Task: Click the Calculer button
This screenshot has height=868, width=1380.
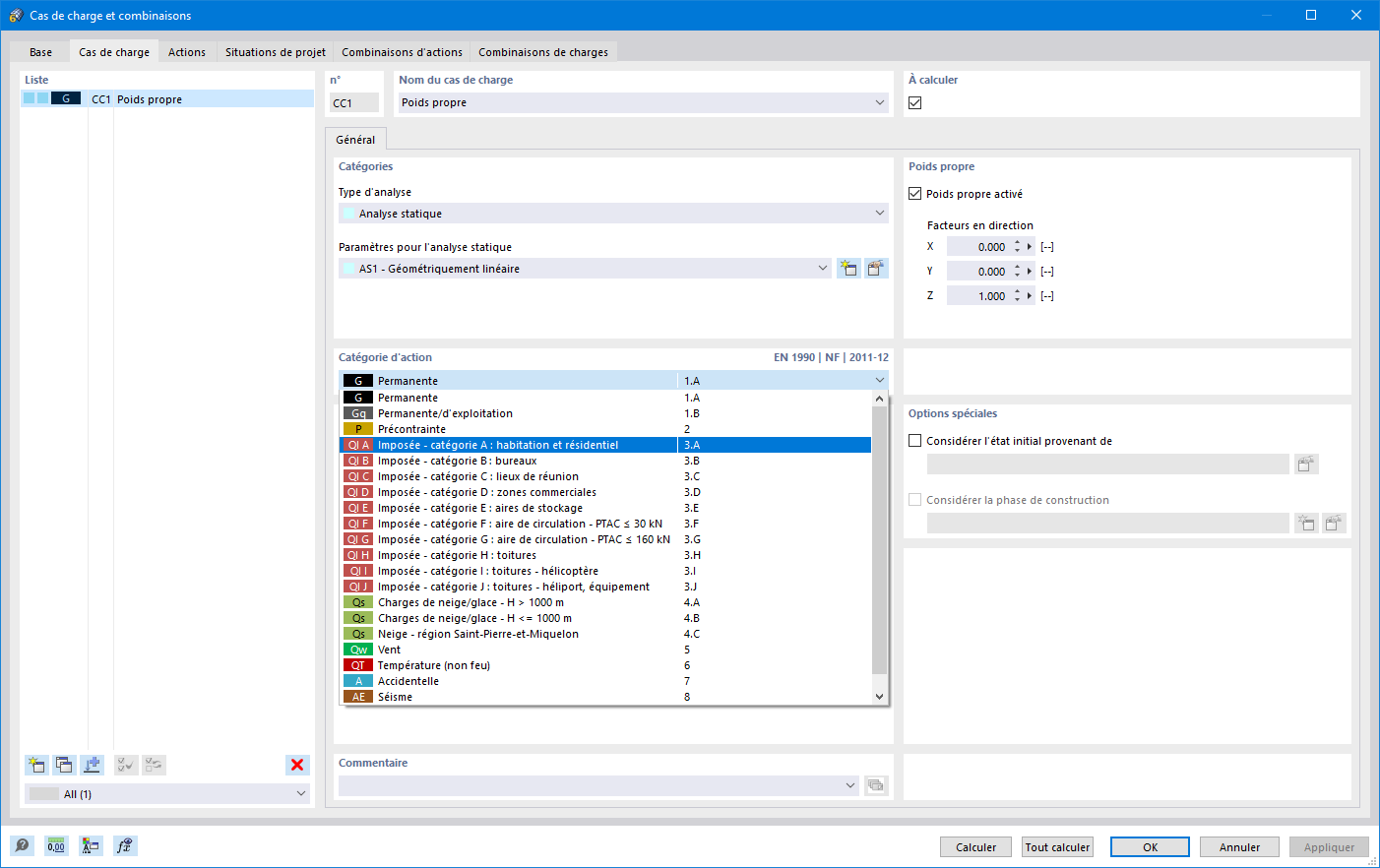Action: [x=975, y=847]
